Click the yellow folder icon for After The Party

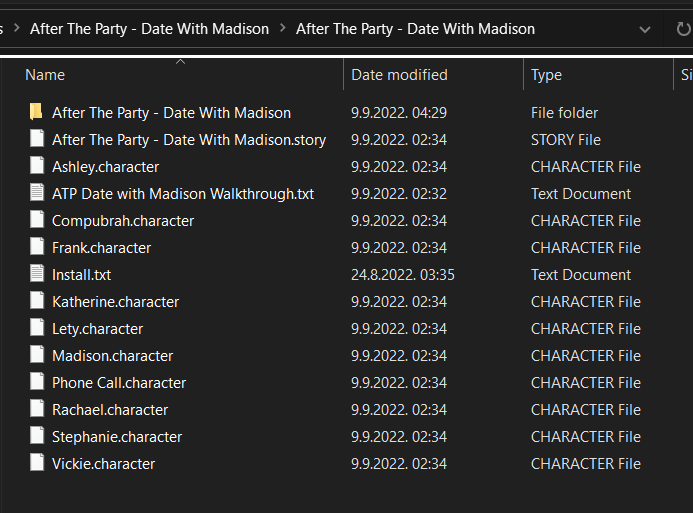(x=36, y=113)
